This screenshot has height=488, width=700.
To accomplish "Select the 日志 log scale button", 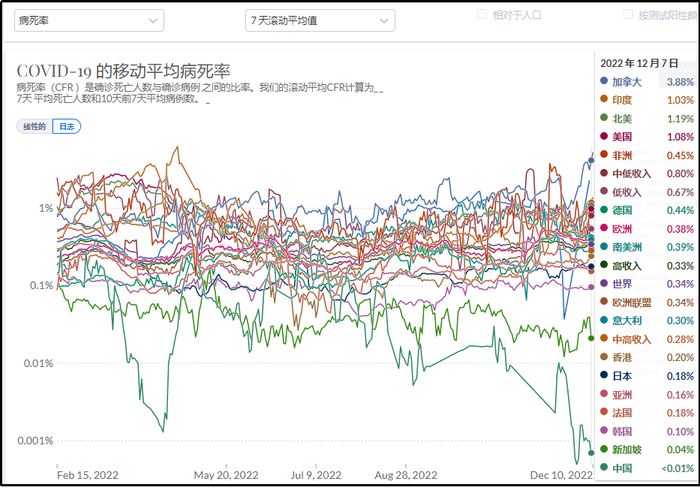I will click(67, 126).
